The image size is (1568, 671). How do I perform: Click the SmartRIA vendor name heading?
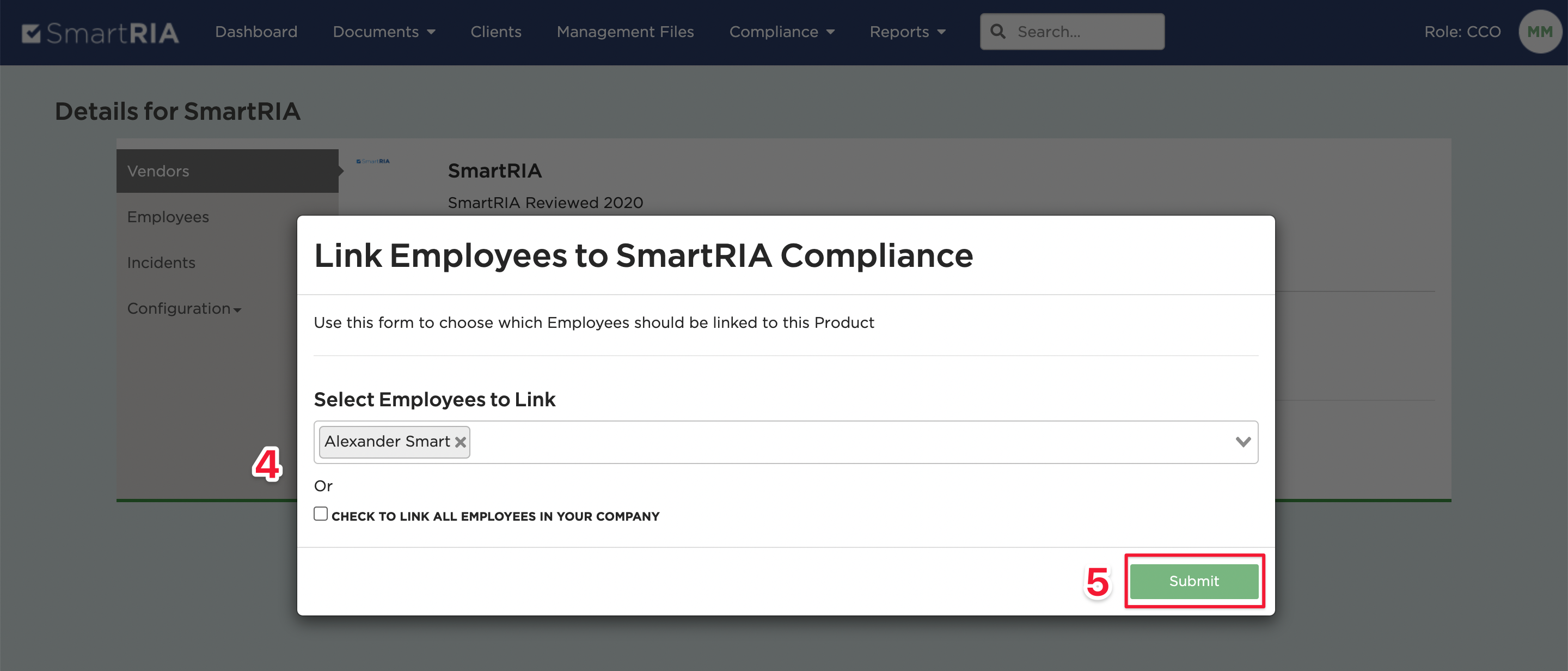point(494,171)
